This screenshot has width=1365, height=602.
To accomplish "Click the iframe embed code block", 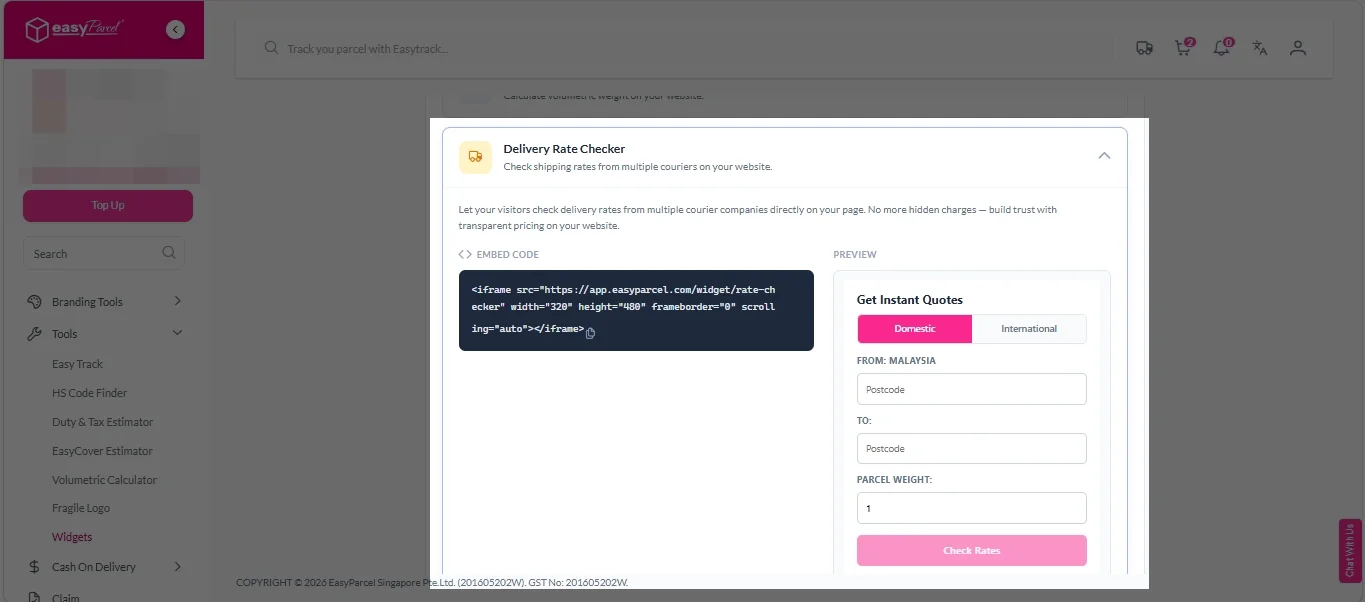I will [x=636, y=311].
